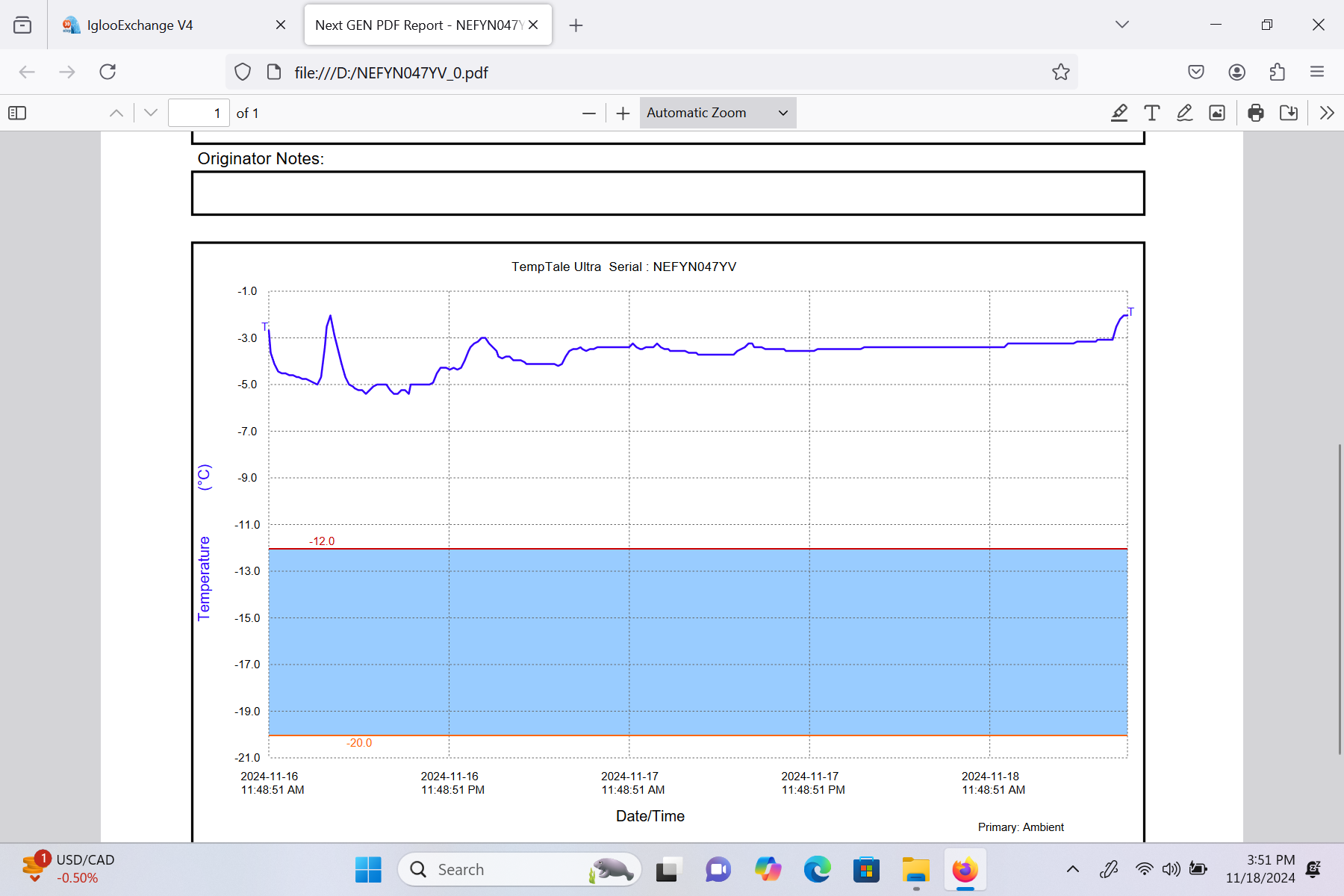Open Firefox application menu
Image resolution: width=1344 pixels, height=896 pixels.
click(x=1317, y=72)
